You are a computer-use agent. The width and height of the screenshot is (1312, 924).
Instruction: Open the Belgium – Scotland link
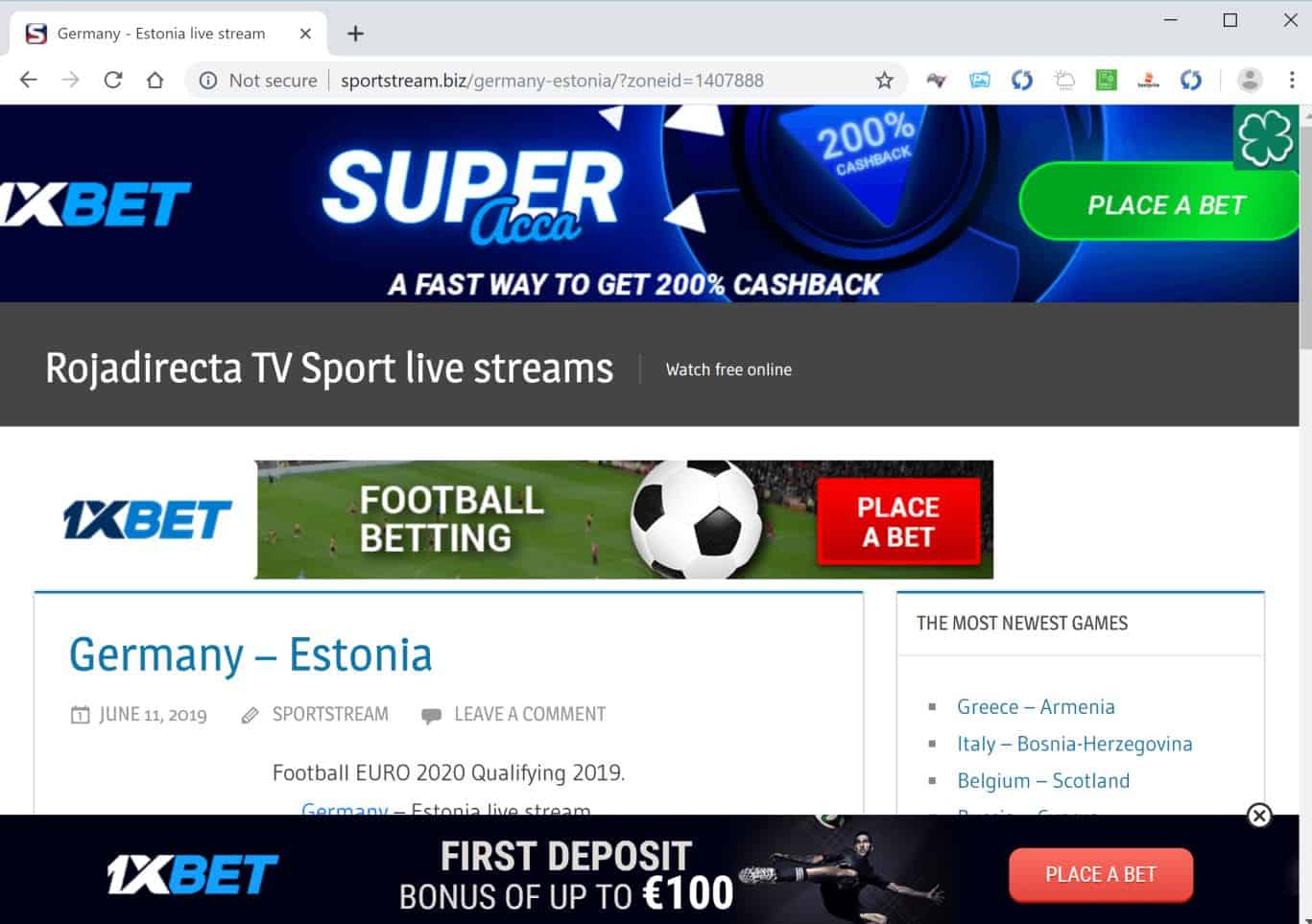coord(1043,781)
